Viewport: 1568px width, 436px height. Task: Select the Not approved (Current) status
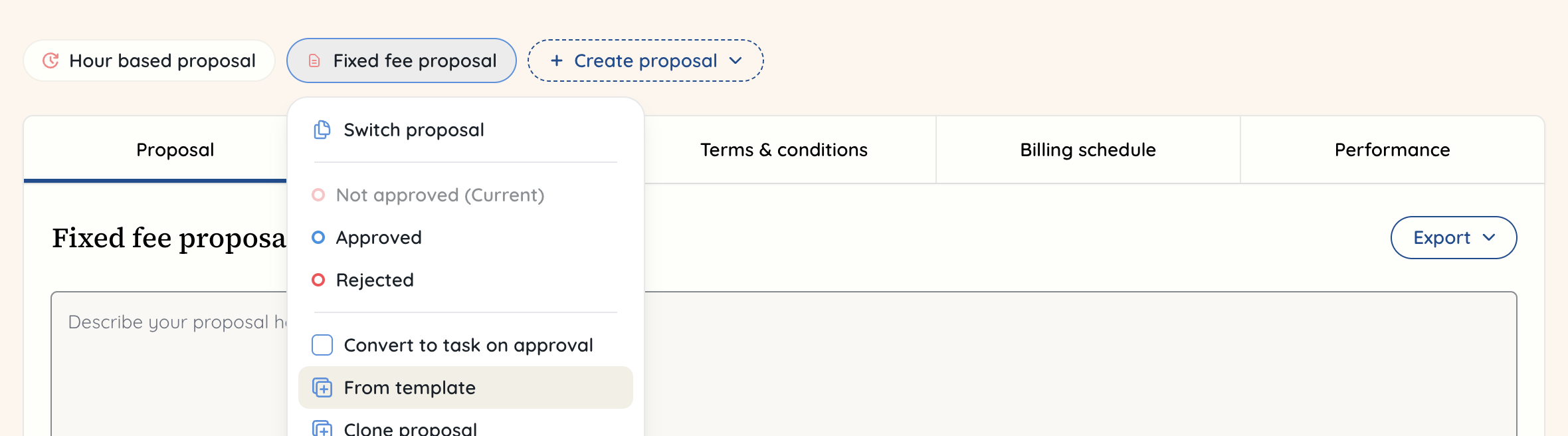441,195
